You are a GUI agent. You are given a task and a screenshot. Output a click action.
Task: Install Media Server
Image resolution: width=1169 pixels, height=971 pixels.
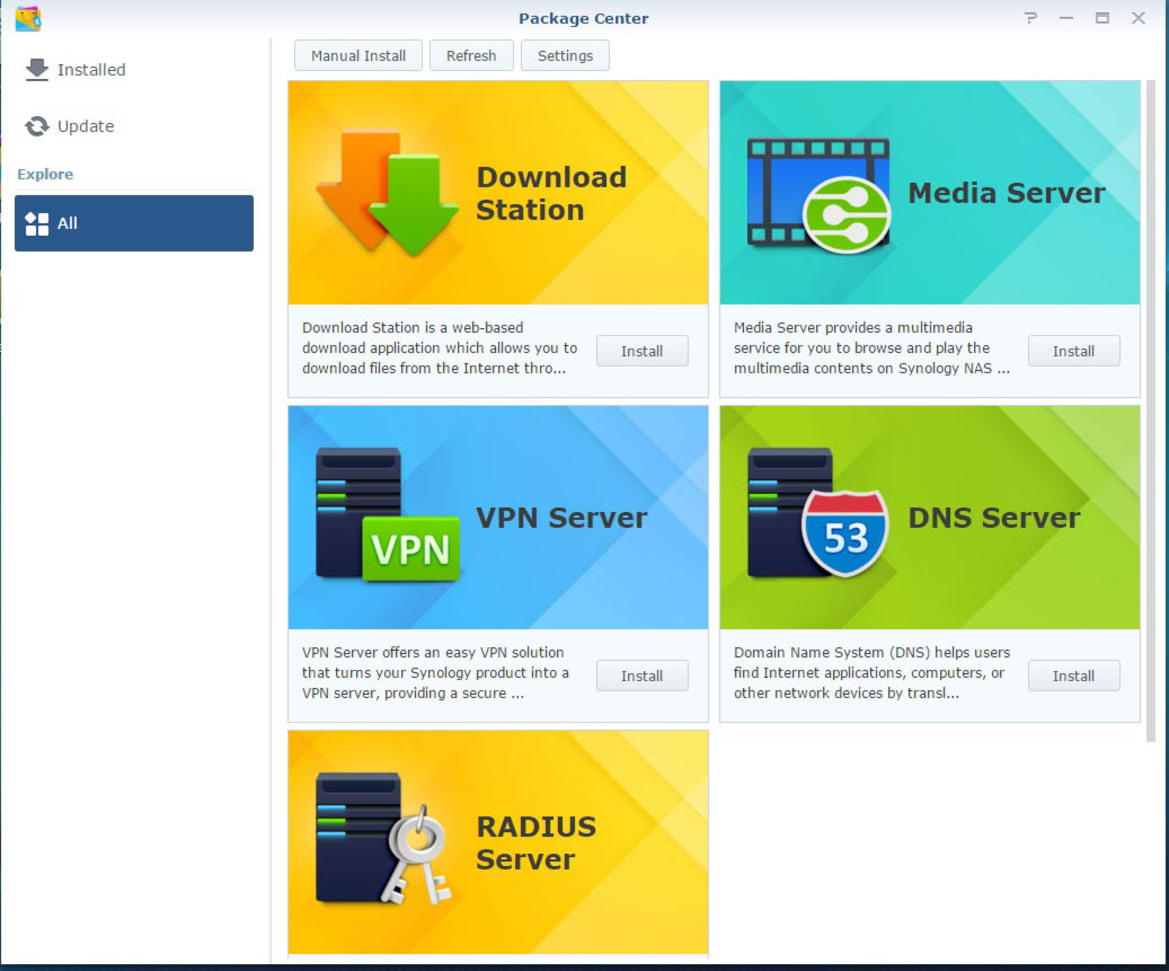[1074, 351]
